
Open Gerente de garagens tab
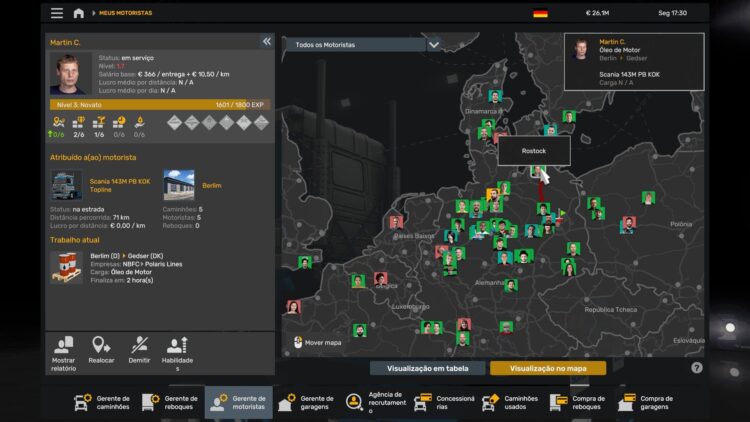coord(306,402)
